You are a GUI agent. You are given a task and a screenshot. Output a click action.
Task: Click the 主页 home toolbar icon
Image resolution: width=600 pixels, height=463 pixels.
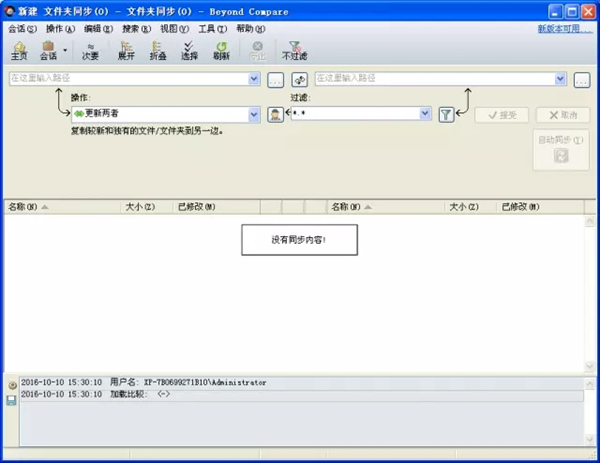click(19, 51)
